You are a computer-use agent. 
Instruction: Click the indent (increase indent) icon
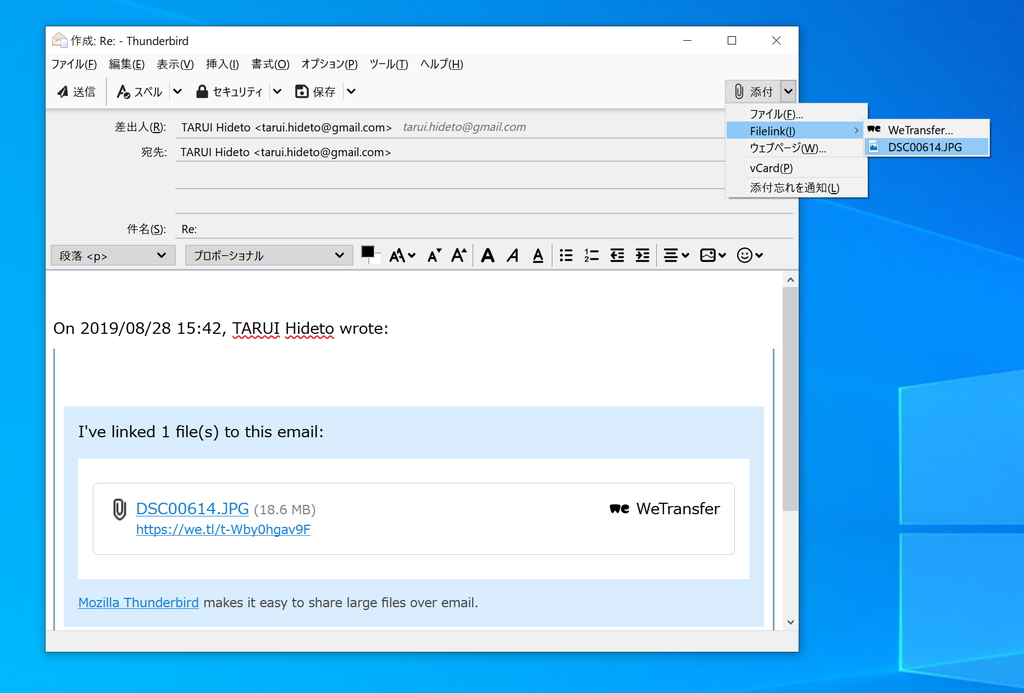(643, 255)
